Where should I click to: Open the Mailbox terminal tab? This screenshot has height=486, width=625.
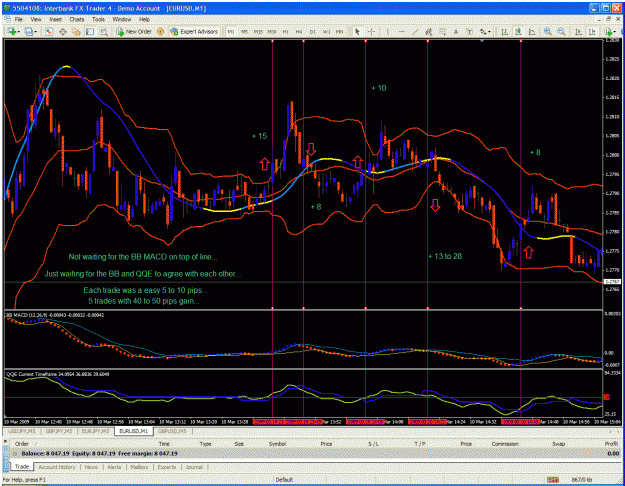point(139,467)
